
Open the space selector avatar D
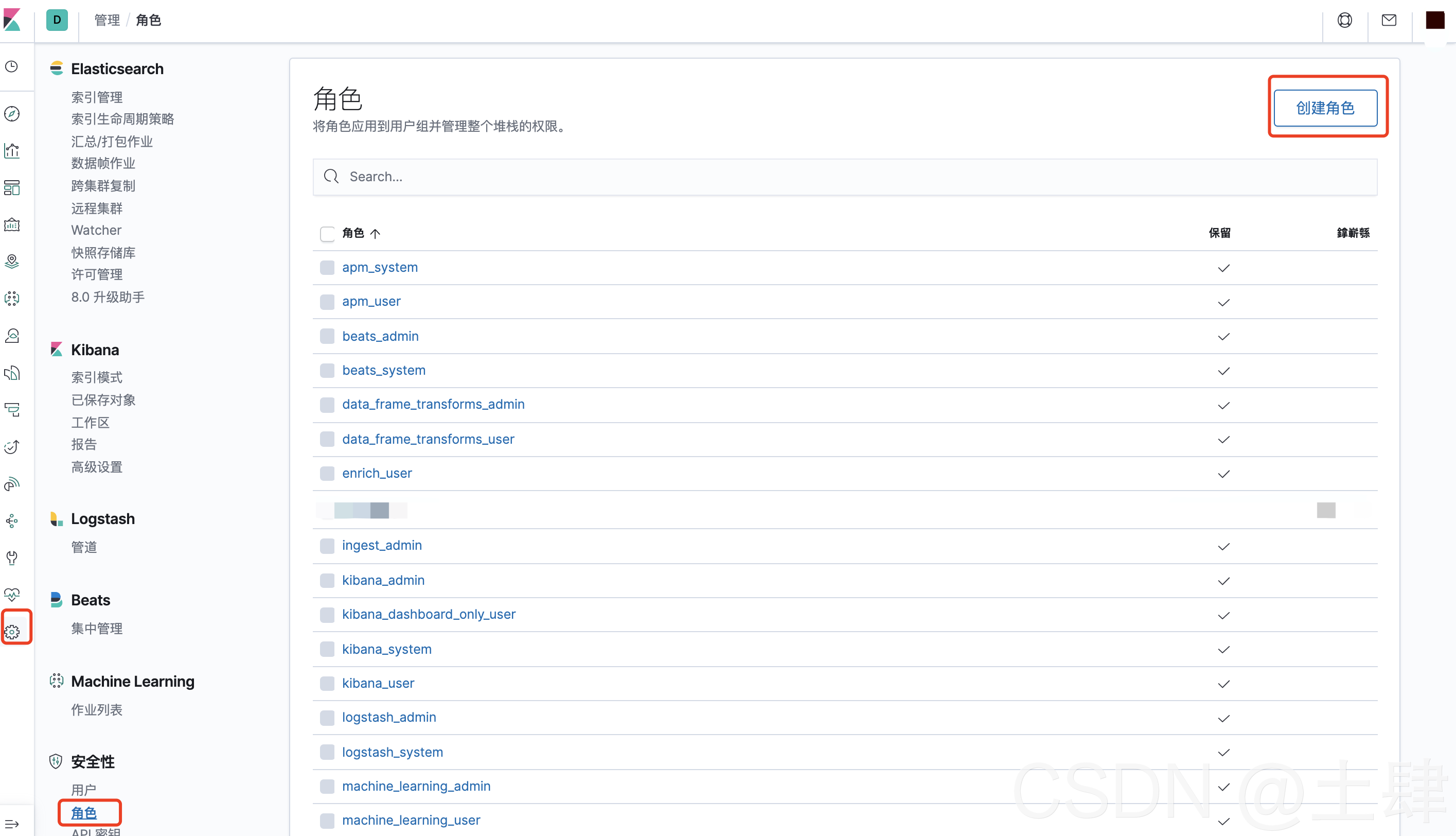point(57,20)
